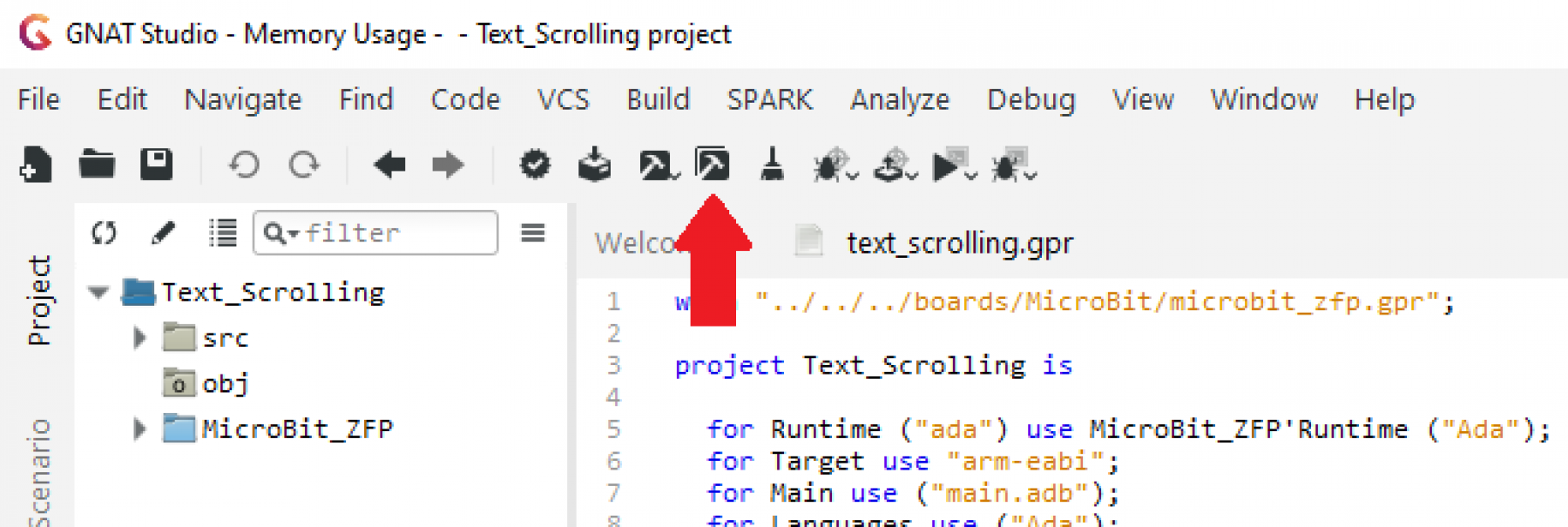Save the current file with diskette icon
Screen dimensions: 1568x527
pyautogui.click(x=157, y=164)
